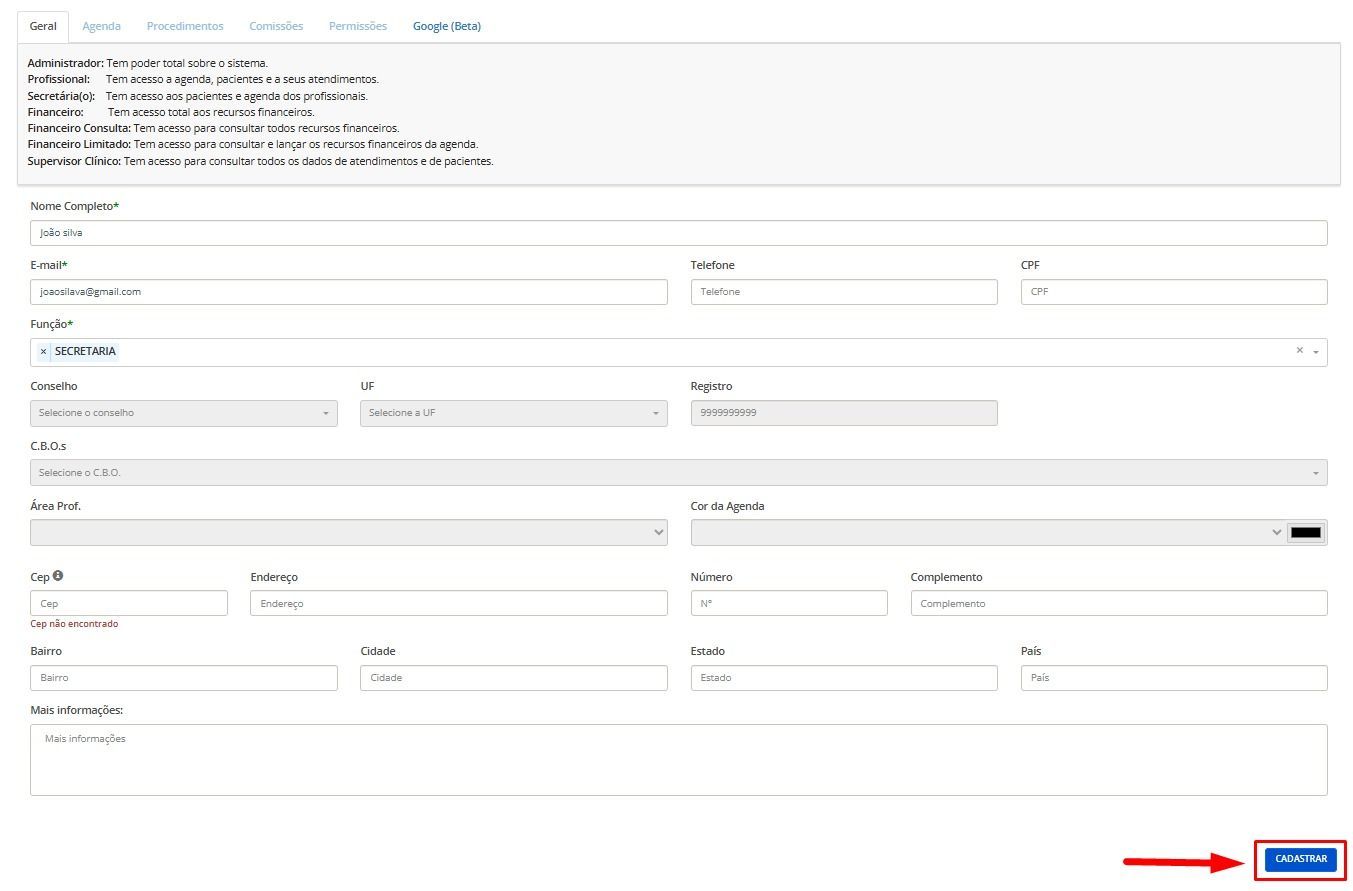Expand the C.B.O.s selector
Viewport: 1353px width, 891px height.
coord(679,472)
